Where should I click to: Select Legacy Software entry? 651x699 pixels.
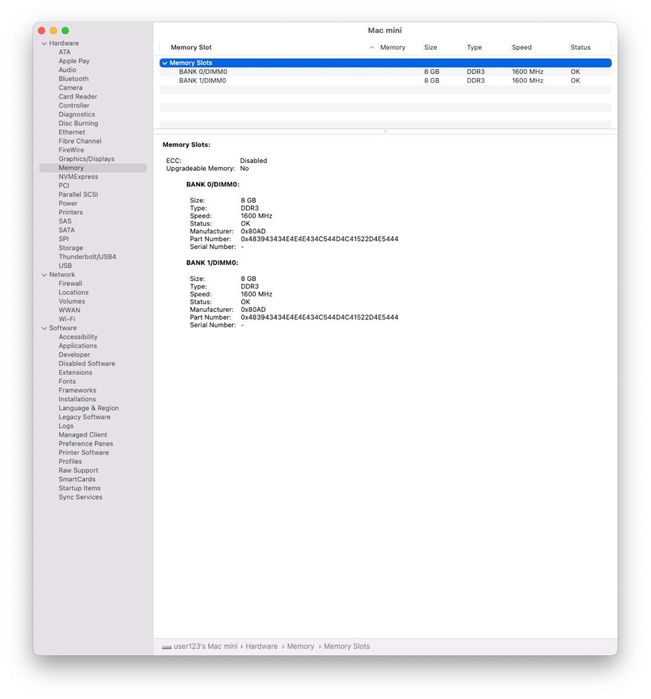point(84,418)
